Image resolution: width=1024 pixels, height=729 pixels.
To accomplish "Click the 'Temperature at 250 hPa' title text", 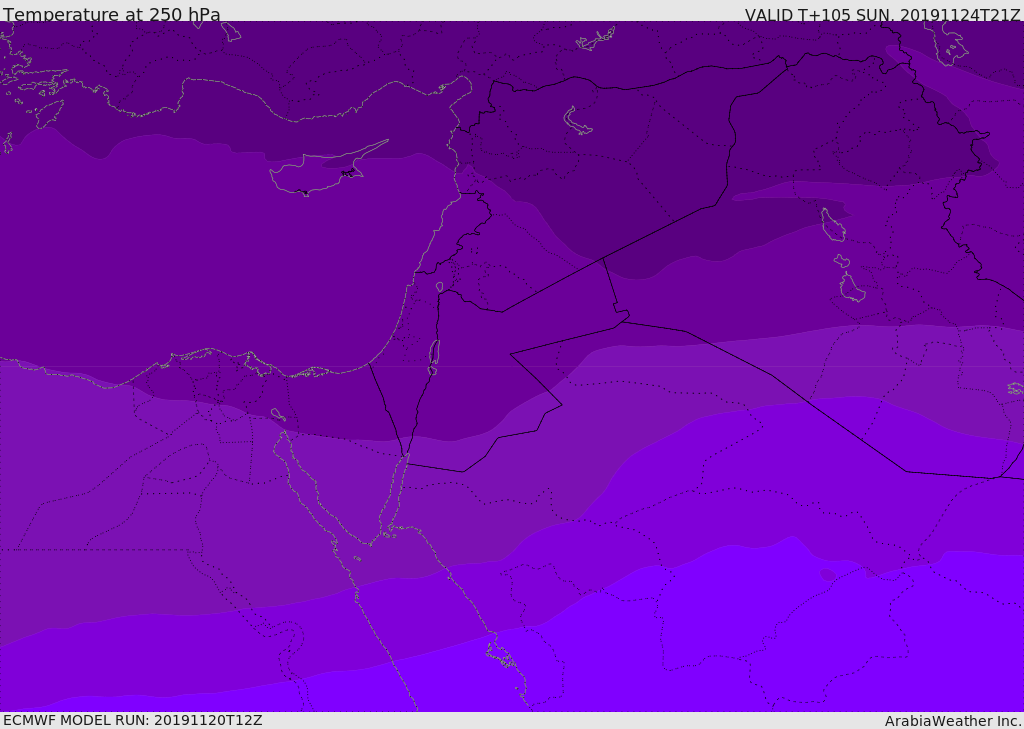I will (x=112, y=14).
